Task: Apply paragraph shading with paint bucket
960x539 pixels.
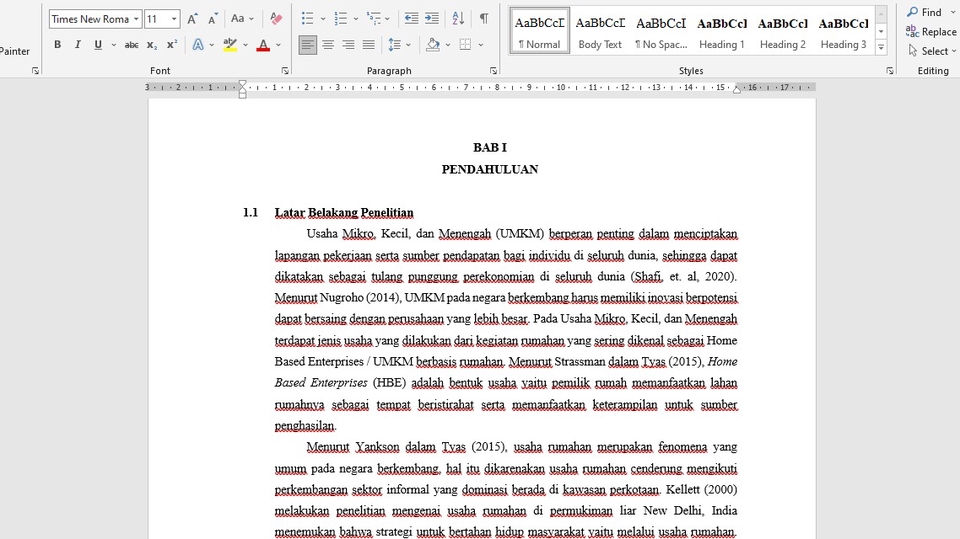Action: [433, 45]
